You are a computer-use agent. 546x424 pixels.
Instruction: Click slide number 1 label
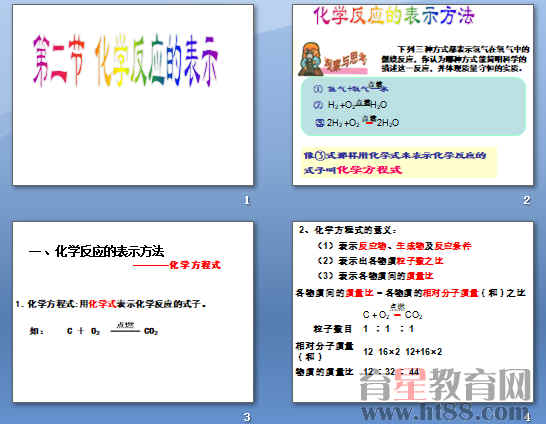[x=247, y=200]
